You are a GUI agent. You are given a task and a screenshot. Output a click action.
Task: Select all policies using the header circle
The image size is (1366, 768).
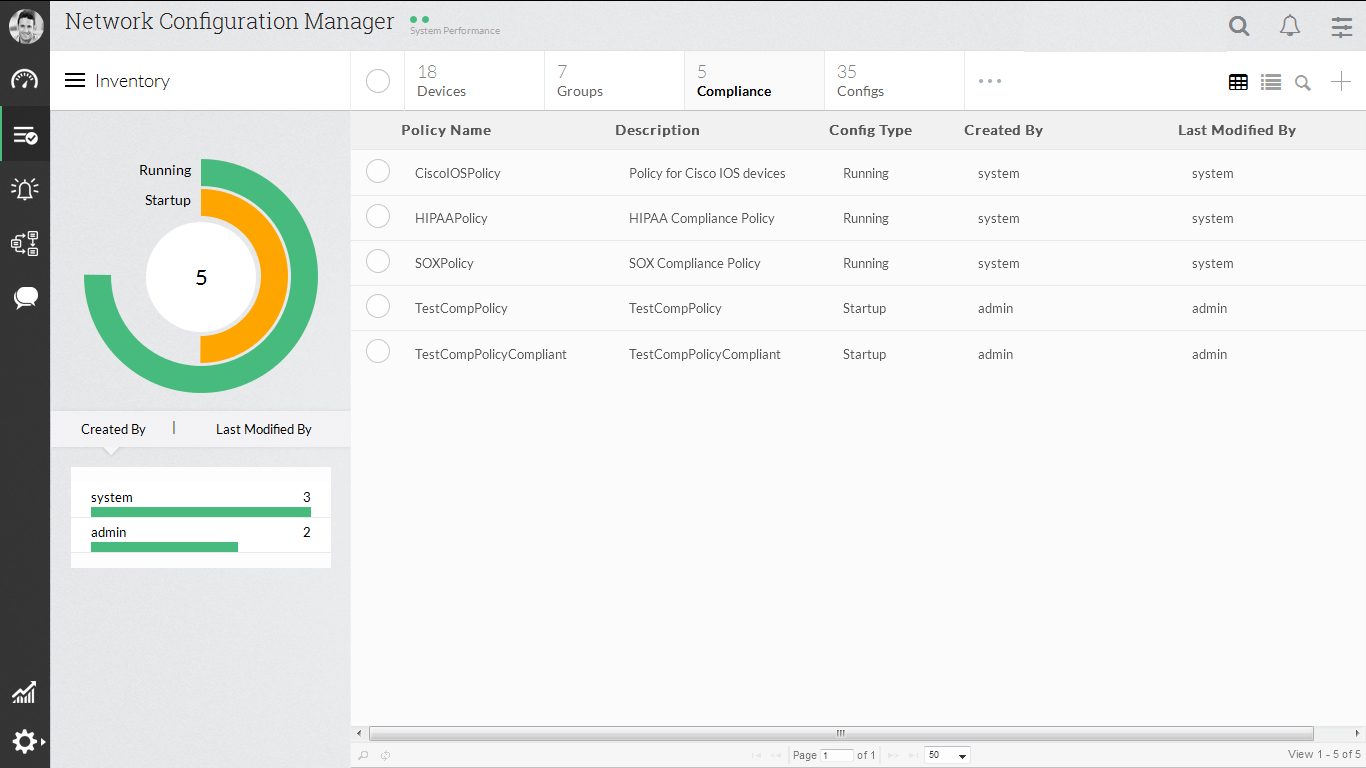[x=377, y=81]
